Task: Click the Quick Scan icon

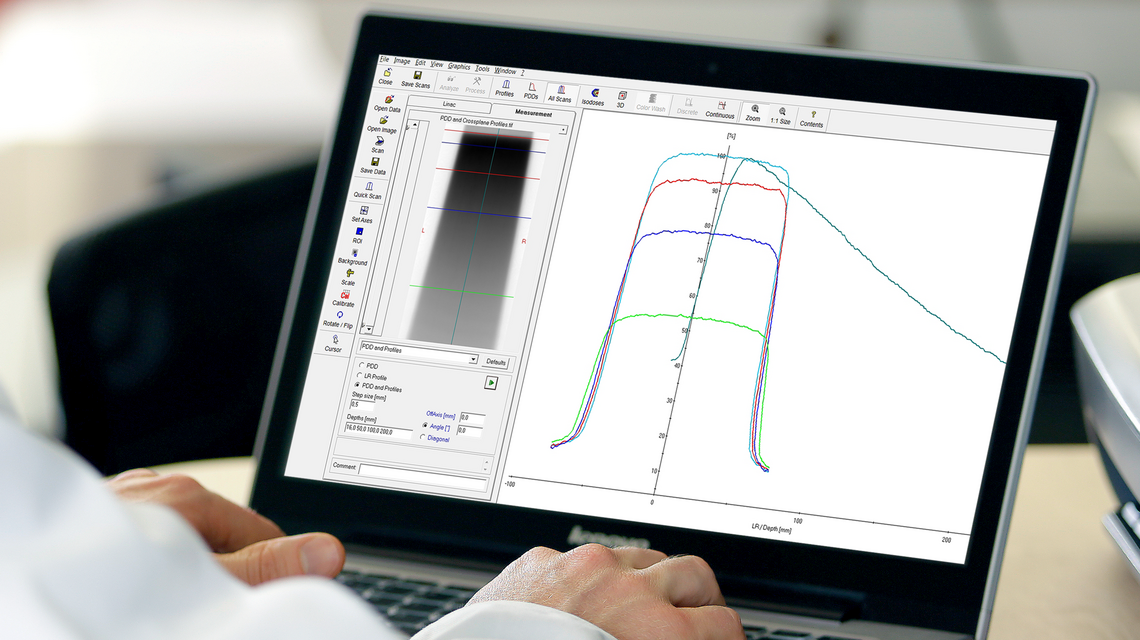Action: pyautogui.click(x=368, y=189)
